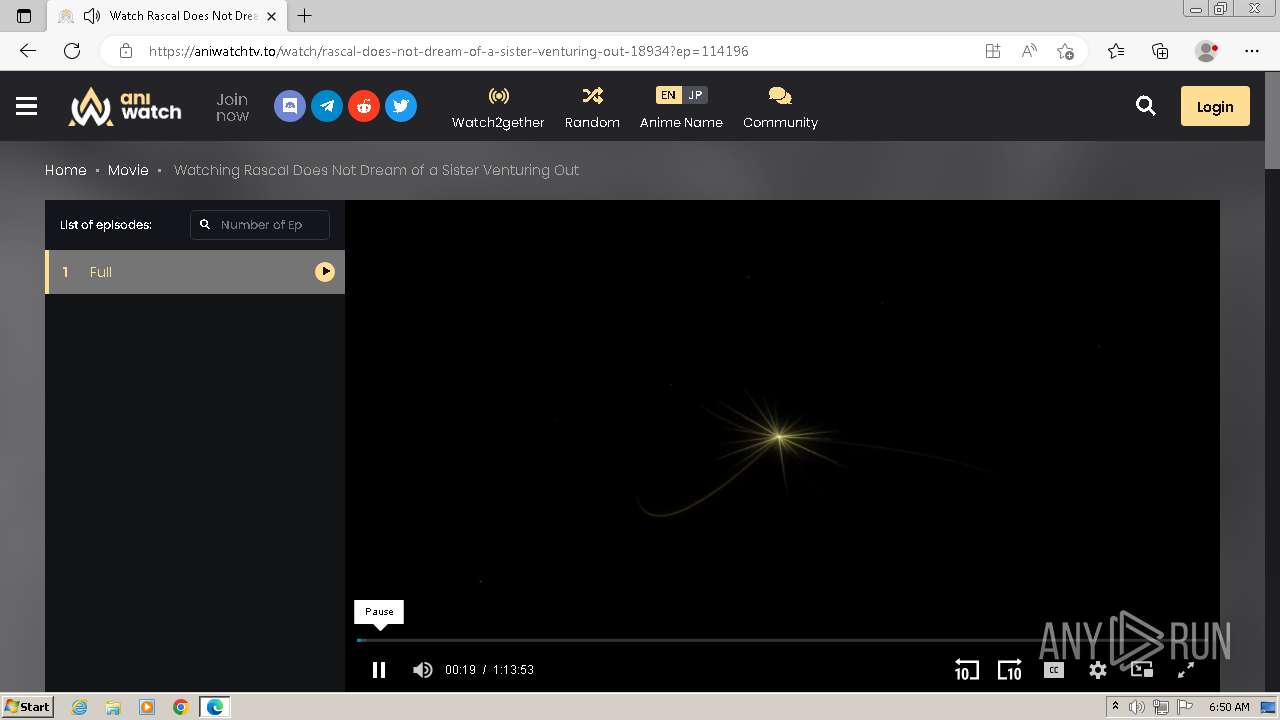The height and width of the screenshot is (720, 1280).
Task: Select episode 1 Full
Action: 195,272
